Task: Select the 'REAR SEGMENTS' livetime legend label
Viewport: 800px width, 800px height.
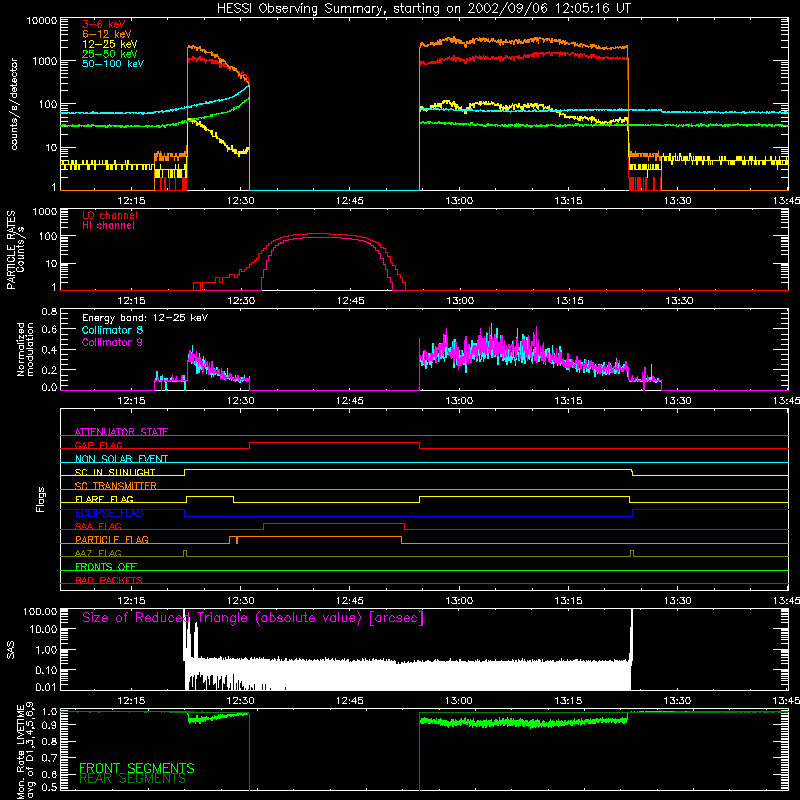Action: click(133, 779)
